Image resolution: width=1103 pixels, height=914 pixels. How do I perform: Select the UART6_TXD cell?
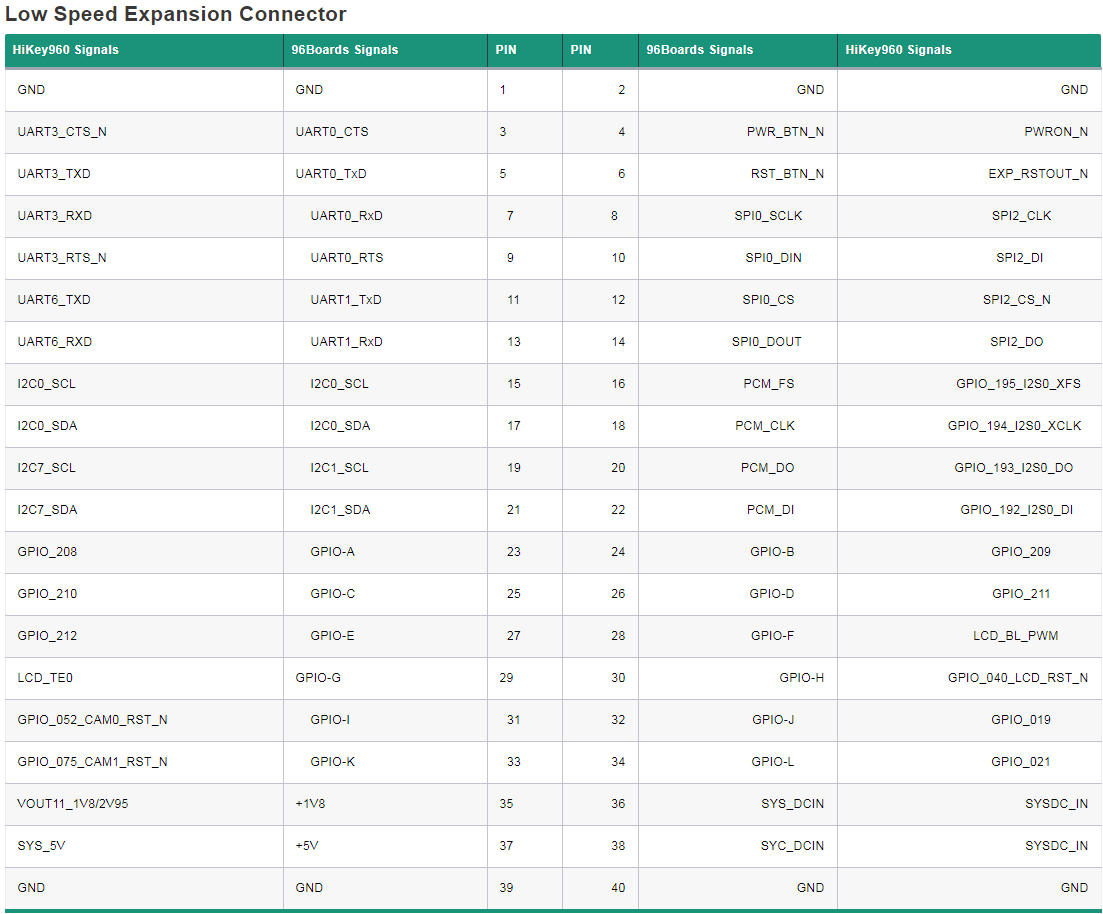point(54,300)
